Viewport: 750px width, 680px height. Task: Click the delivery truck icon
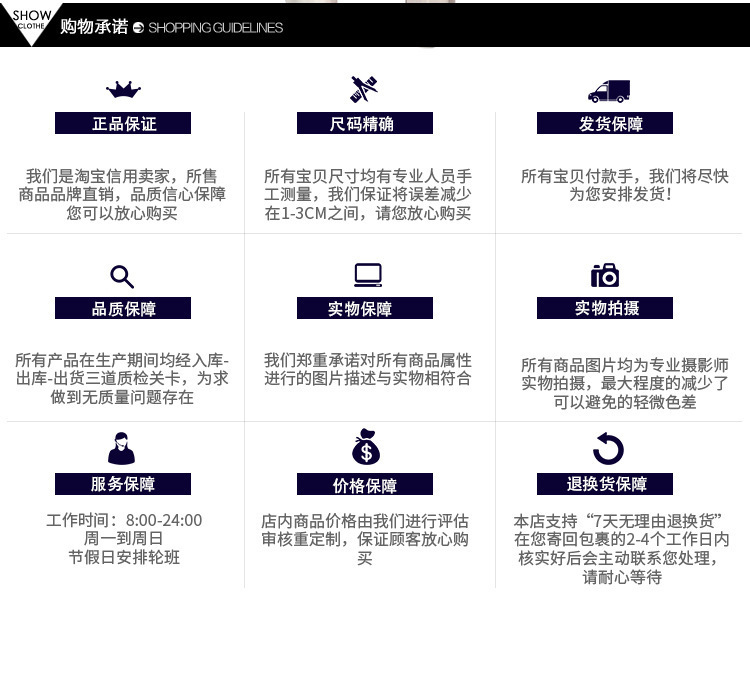click(609, 91)
